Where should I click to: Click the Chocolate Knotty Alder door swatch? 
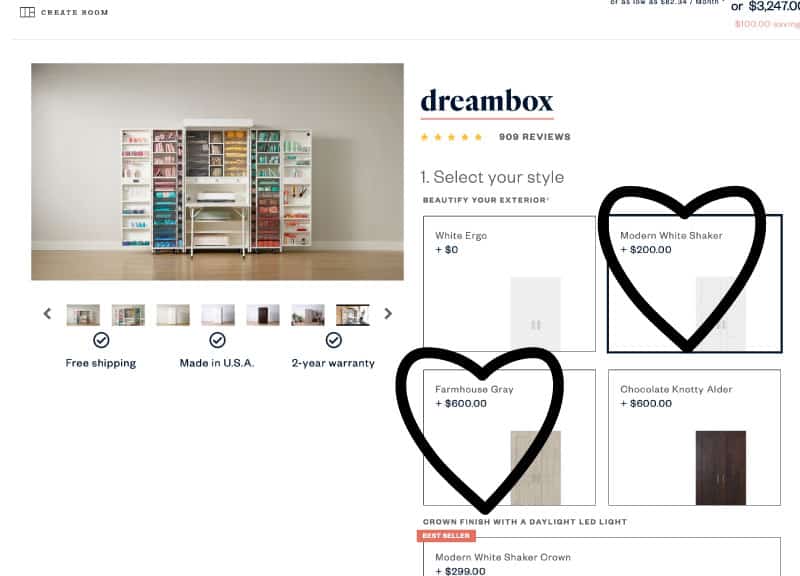[720, 468]
